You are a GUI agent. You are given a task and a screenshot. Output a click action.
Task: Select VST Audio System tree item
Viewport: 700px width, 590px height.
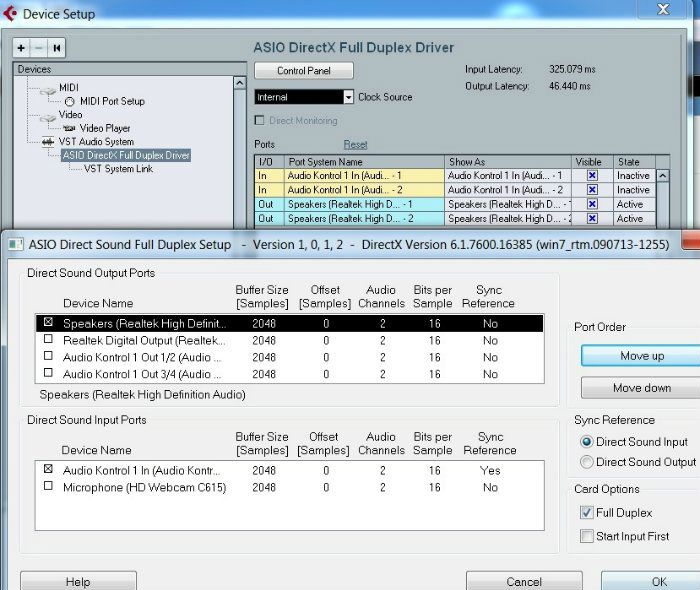pyautogui.click(x=96, y=142)
